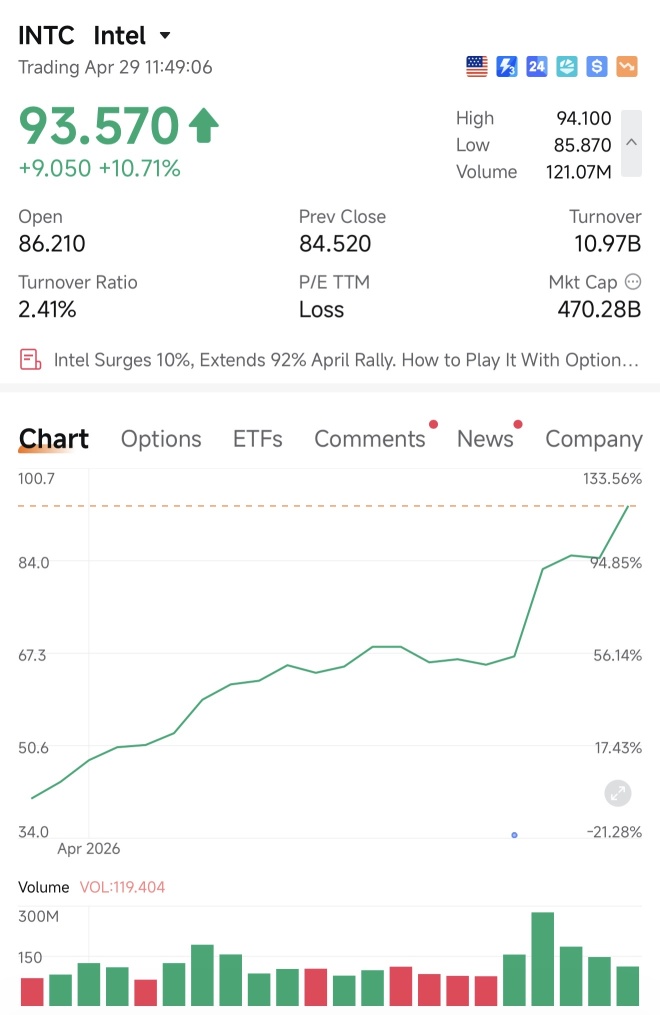Tap the Volume indicator label
The image size is (660, 1015).
click(43, 887)
